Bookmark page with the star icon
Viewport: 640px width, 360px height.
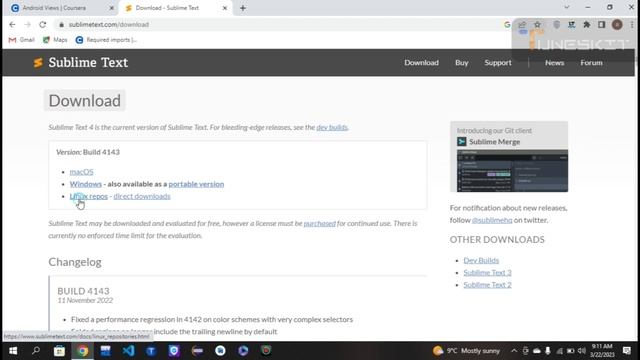(538, 24)
